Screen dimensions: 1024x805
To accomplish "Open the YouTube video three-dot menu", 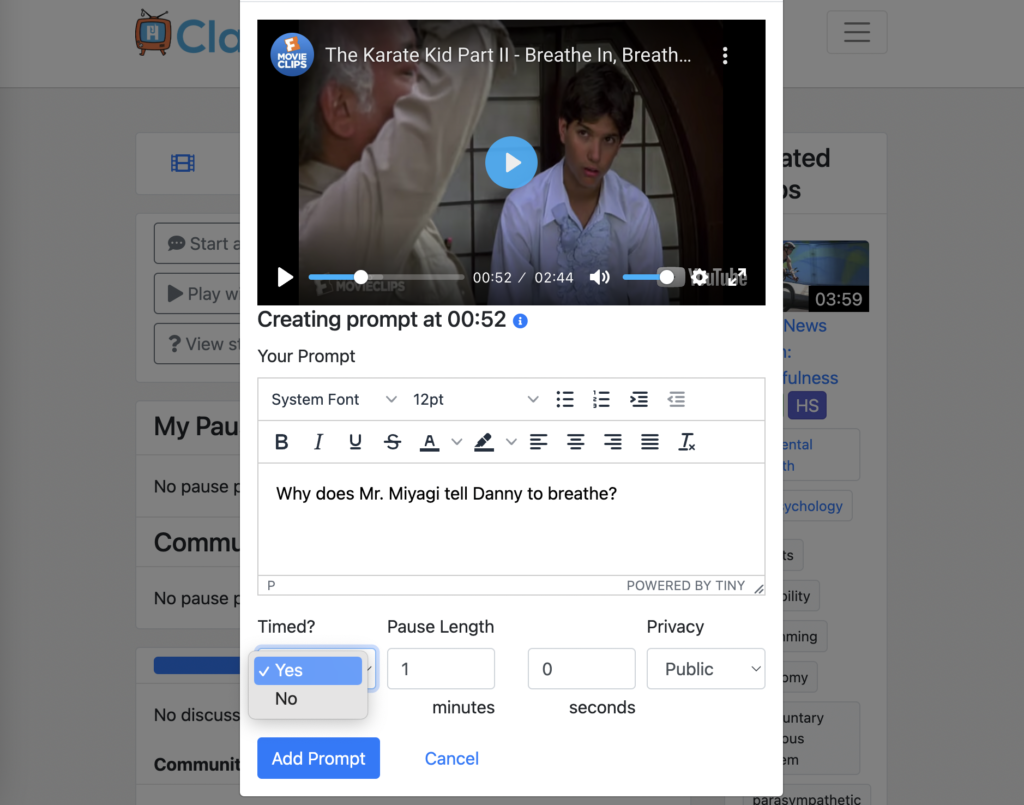I will 725,55.
